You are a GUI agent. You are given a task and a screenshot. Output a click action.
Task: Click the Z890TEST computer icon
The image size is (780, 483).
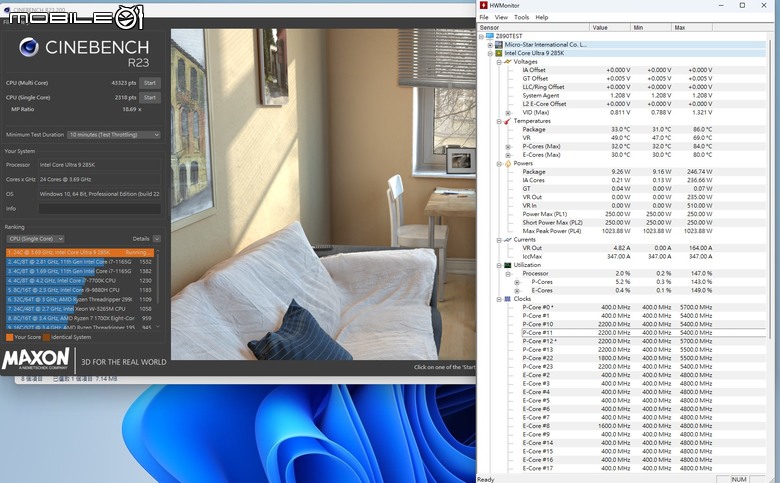pyautogui.click(x=490, y=36)
